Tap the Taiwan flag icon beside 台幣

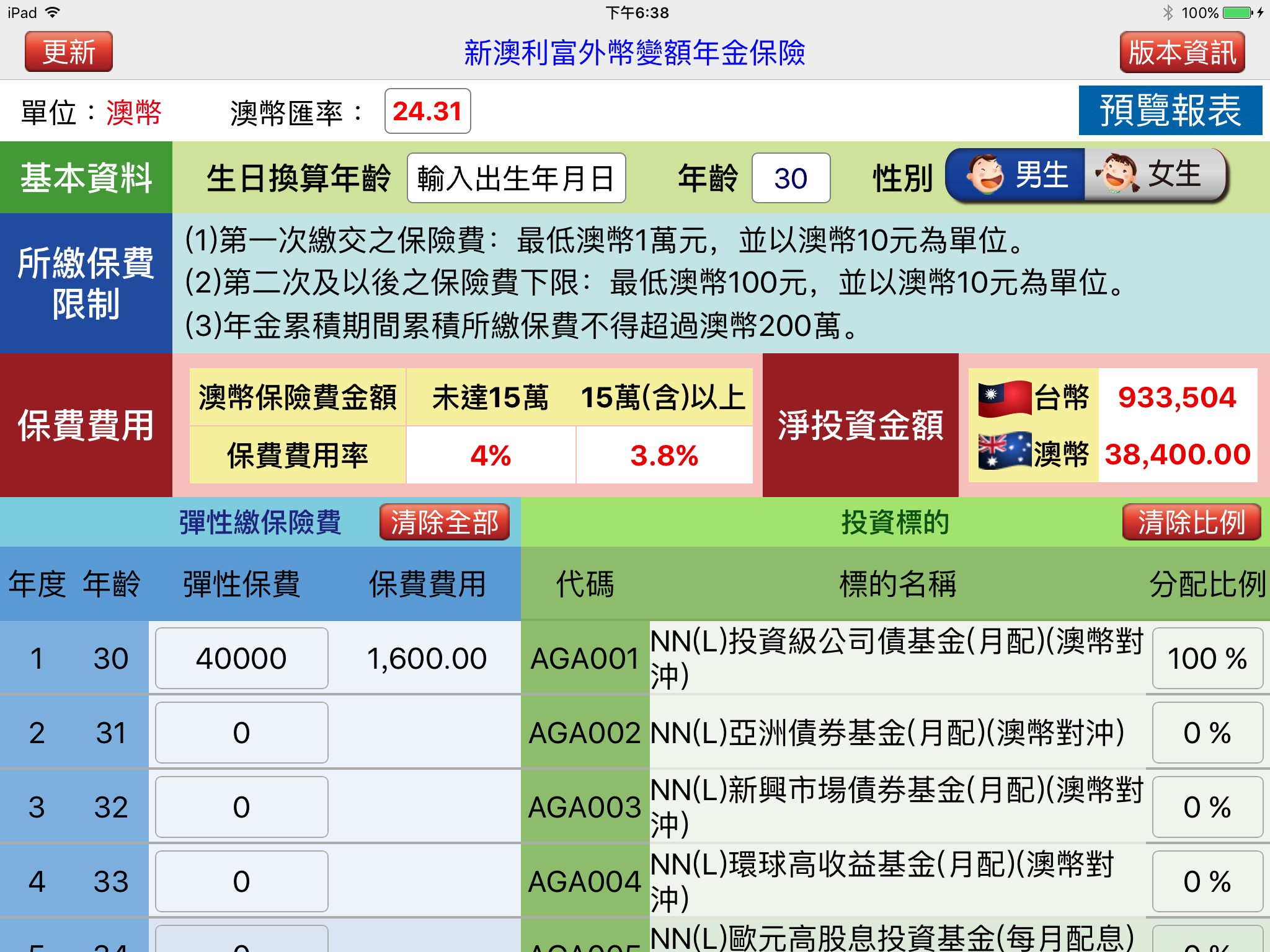1005,399
